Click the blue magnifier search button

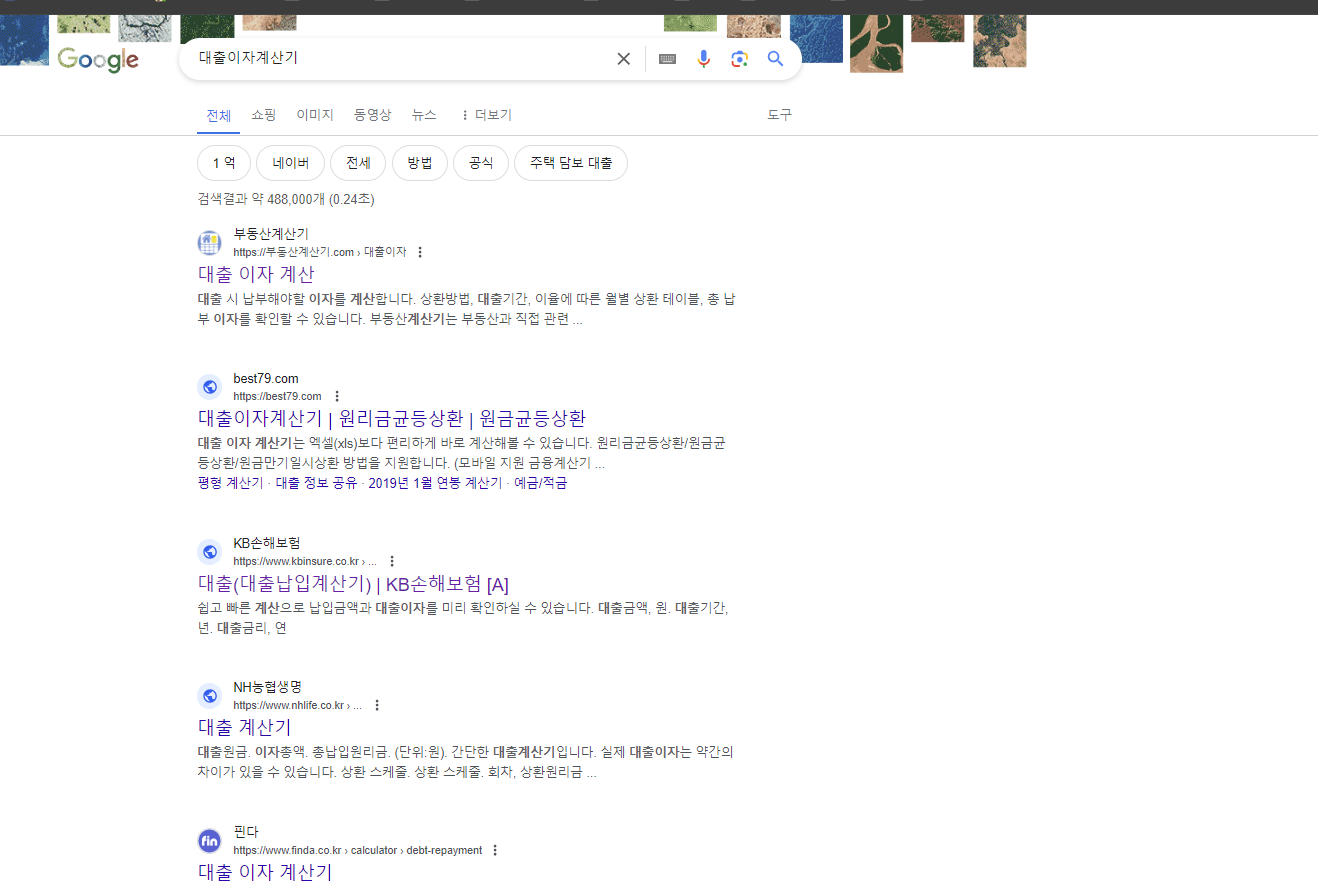click(x=775, y=59)
